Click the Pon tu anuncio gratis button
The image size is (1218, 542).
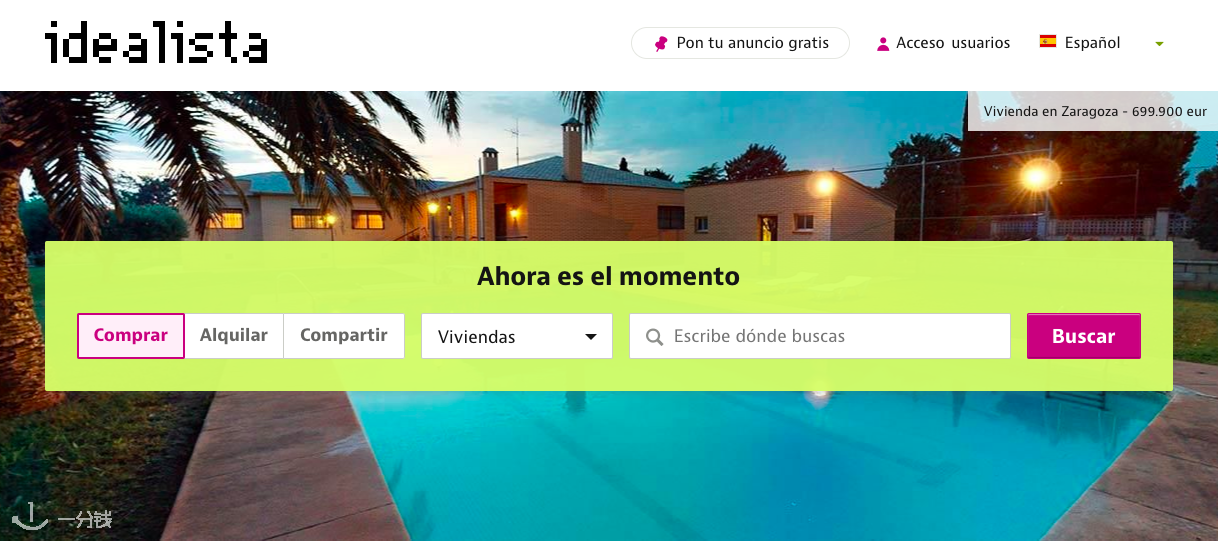tap(740, 43)
